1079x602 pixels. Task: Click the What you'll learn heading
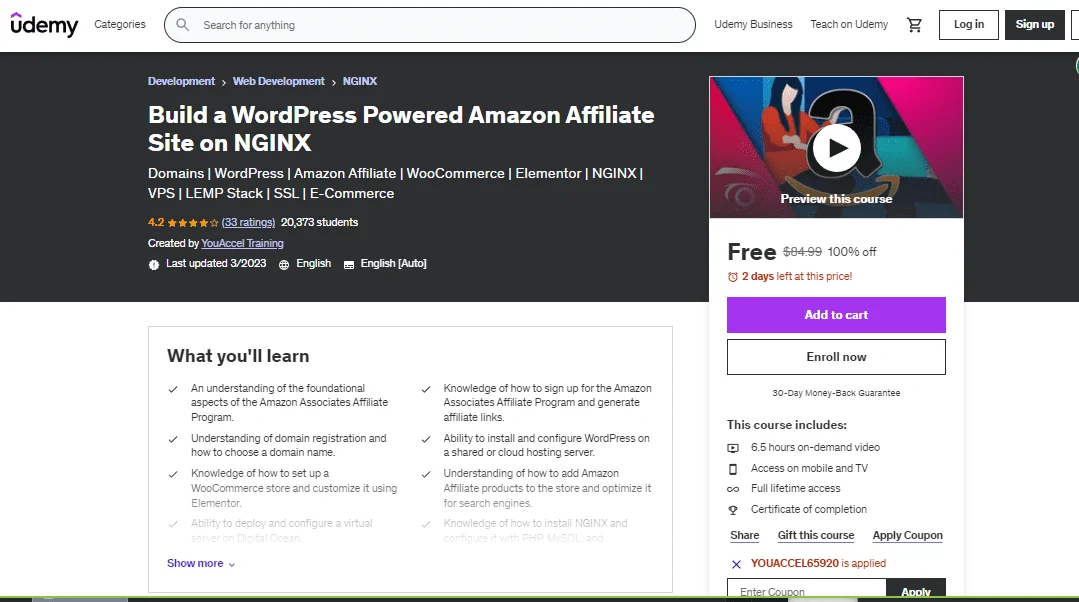point(238,356)
